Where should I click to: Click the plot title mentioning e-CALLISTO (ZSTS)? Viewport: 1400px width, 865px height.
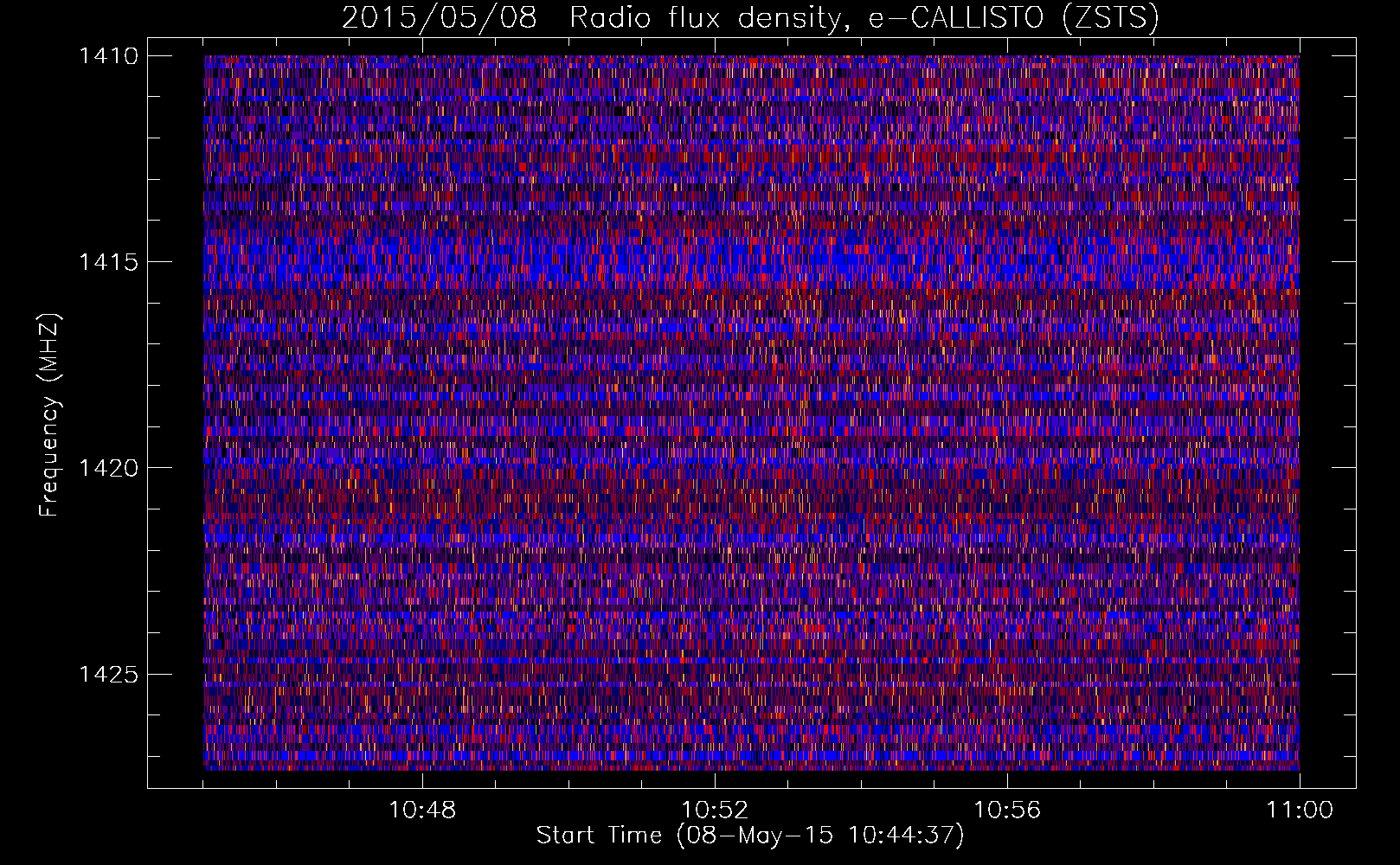(x=750, y=18)
